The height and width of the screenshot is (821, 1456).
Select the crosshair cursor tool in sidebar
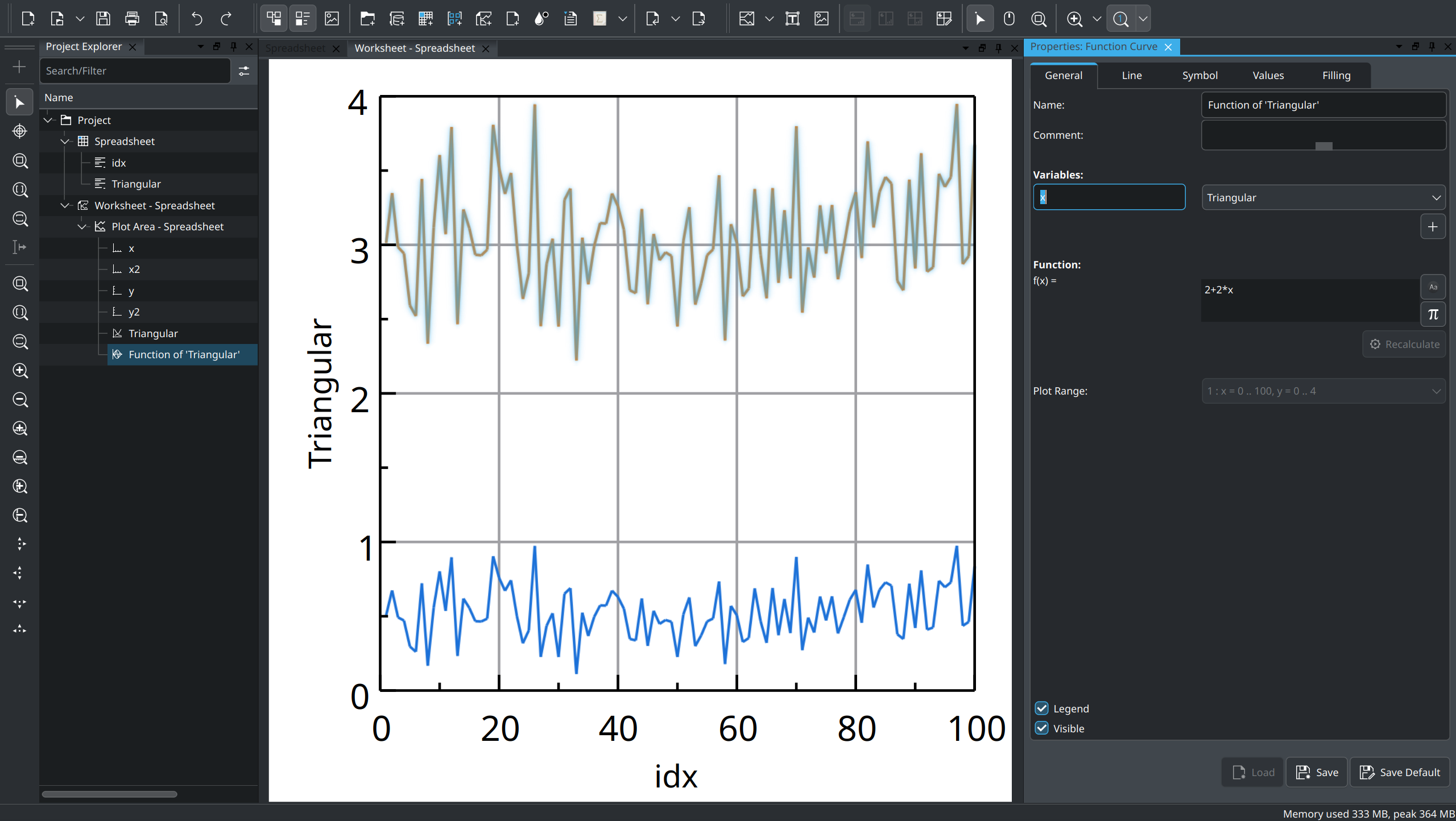pos(20,131)
